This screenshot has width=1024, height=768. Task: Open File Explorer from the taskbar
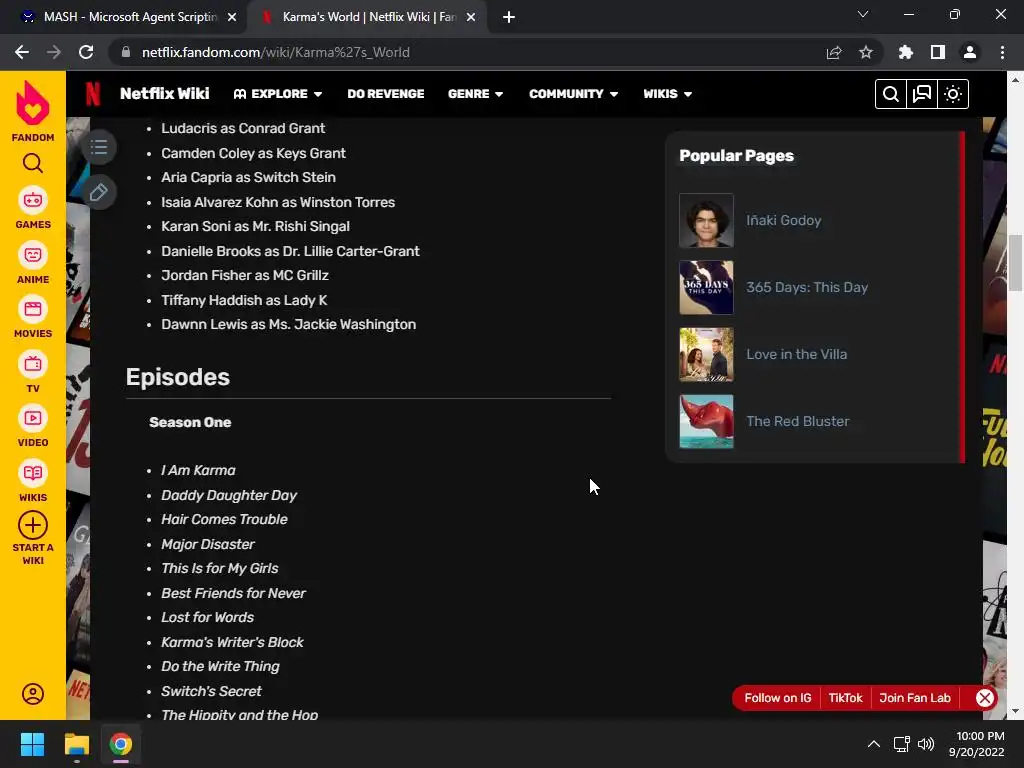[x=76, y=744]
